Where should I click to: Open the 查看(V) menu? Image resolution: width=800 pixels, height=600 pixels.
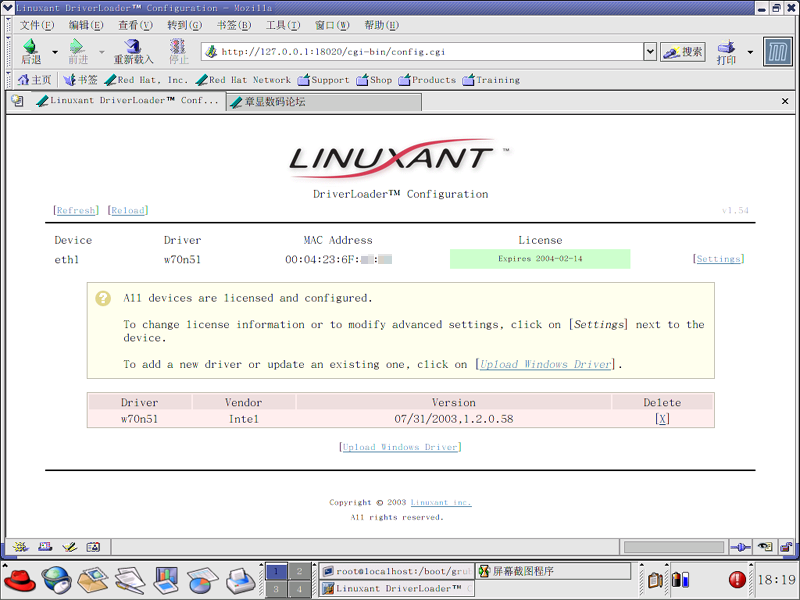click(135, 25)
